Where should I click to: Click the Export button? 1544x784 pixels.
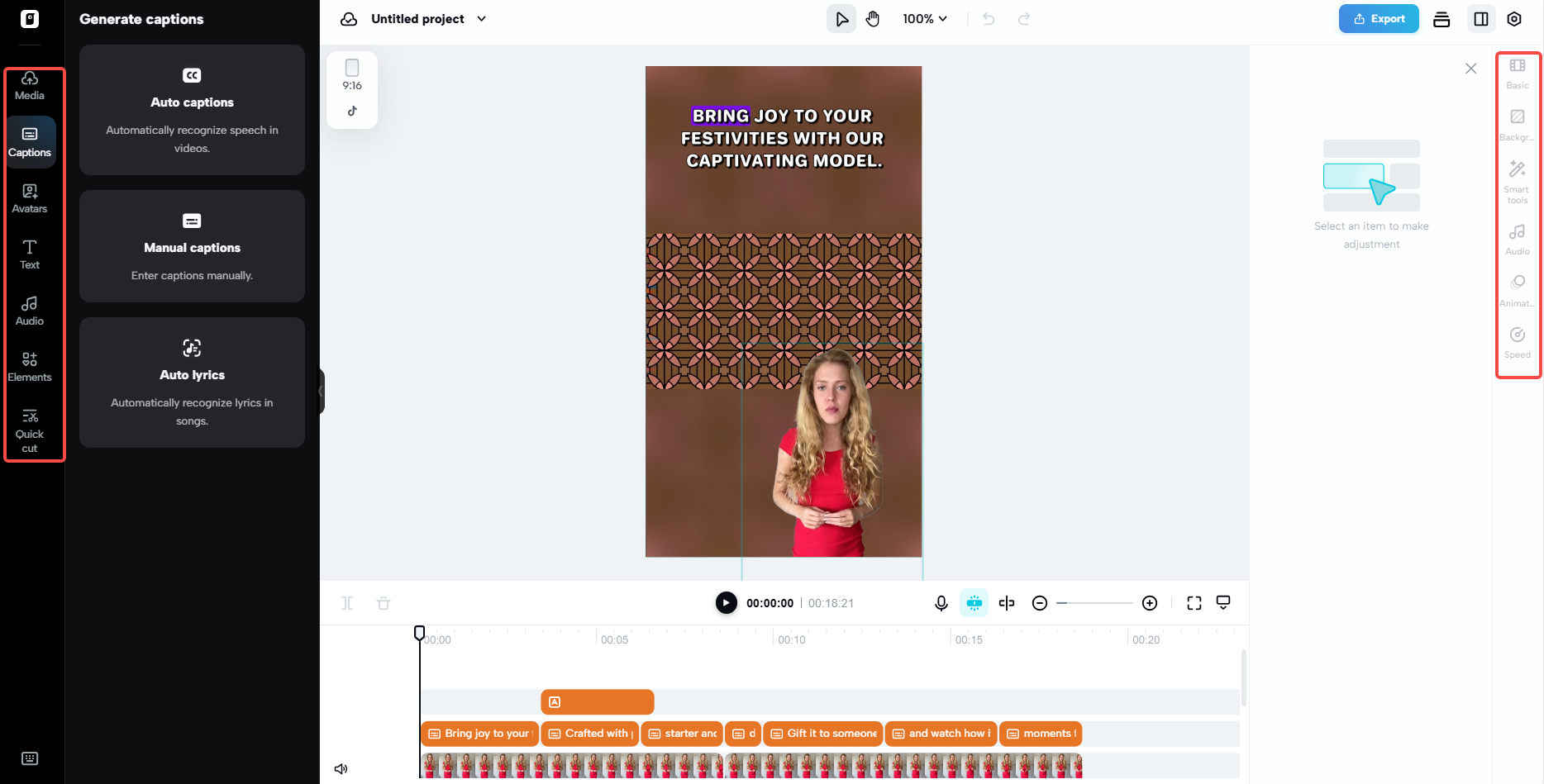1379,19
